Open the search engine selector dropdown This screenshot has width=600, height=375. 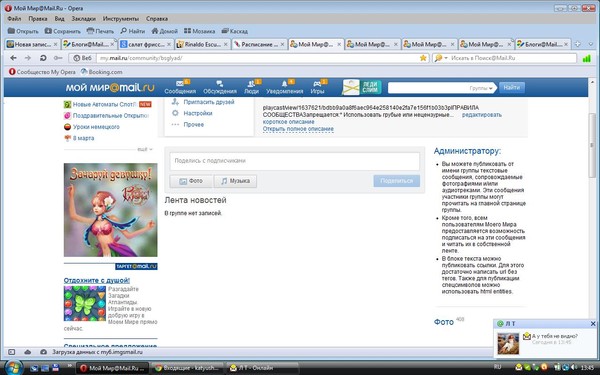(441, 58)
